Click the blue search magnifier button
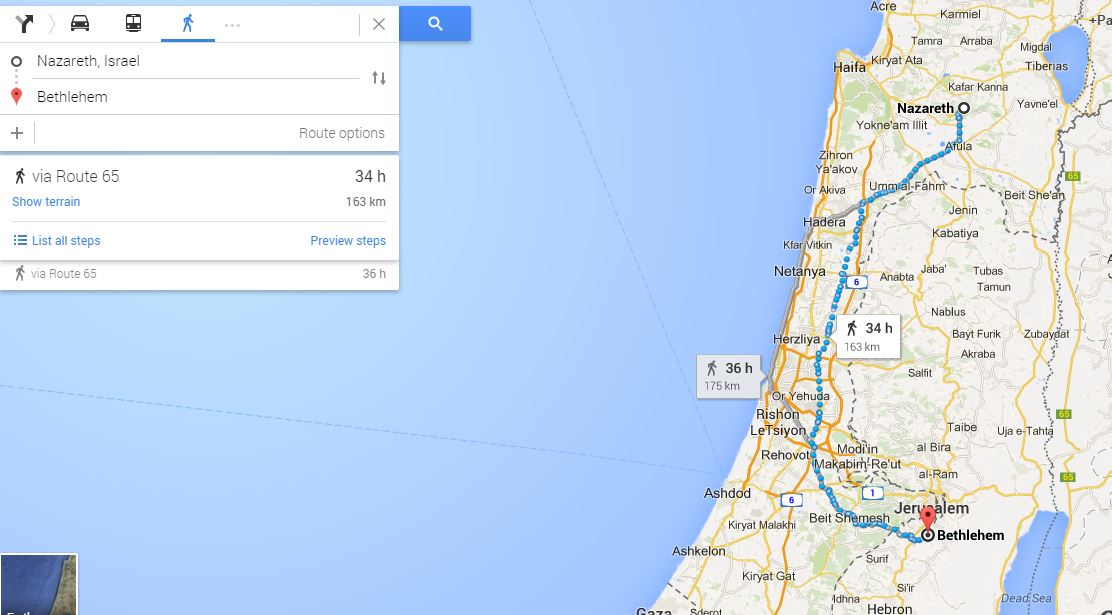 point(435,23)
